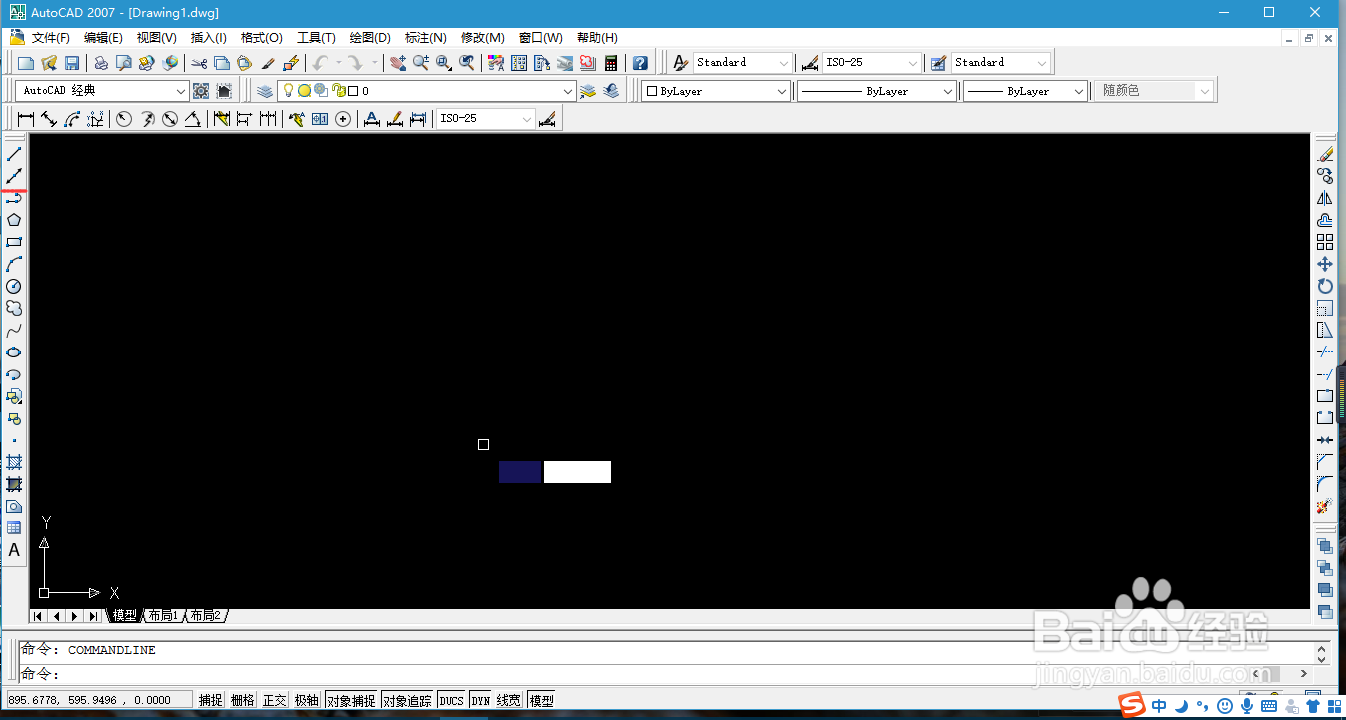The width and height of the screenshot is (1346, 720).
Task: Open the 文件(F) menu
Action: click(x=50, y=38)
